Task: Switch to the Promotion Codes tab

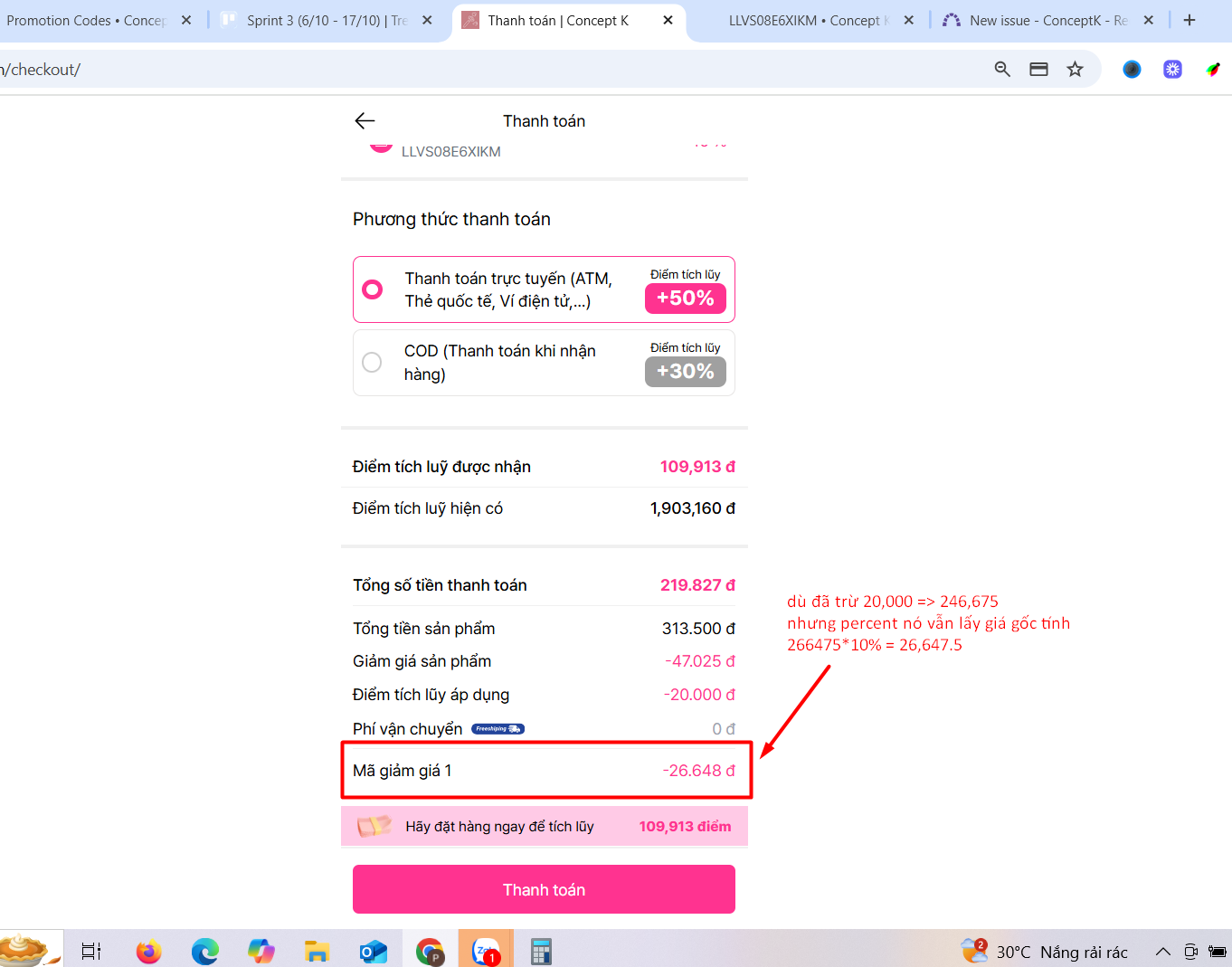Action: 86,20
